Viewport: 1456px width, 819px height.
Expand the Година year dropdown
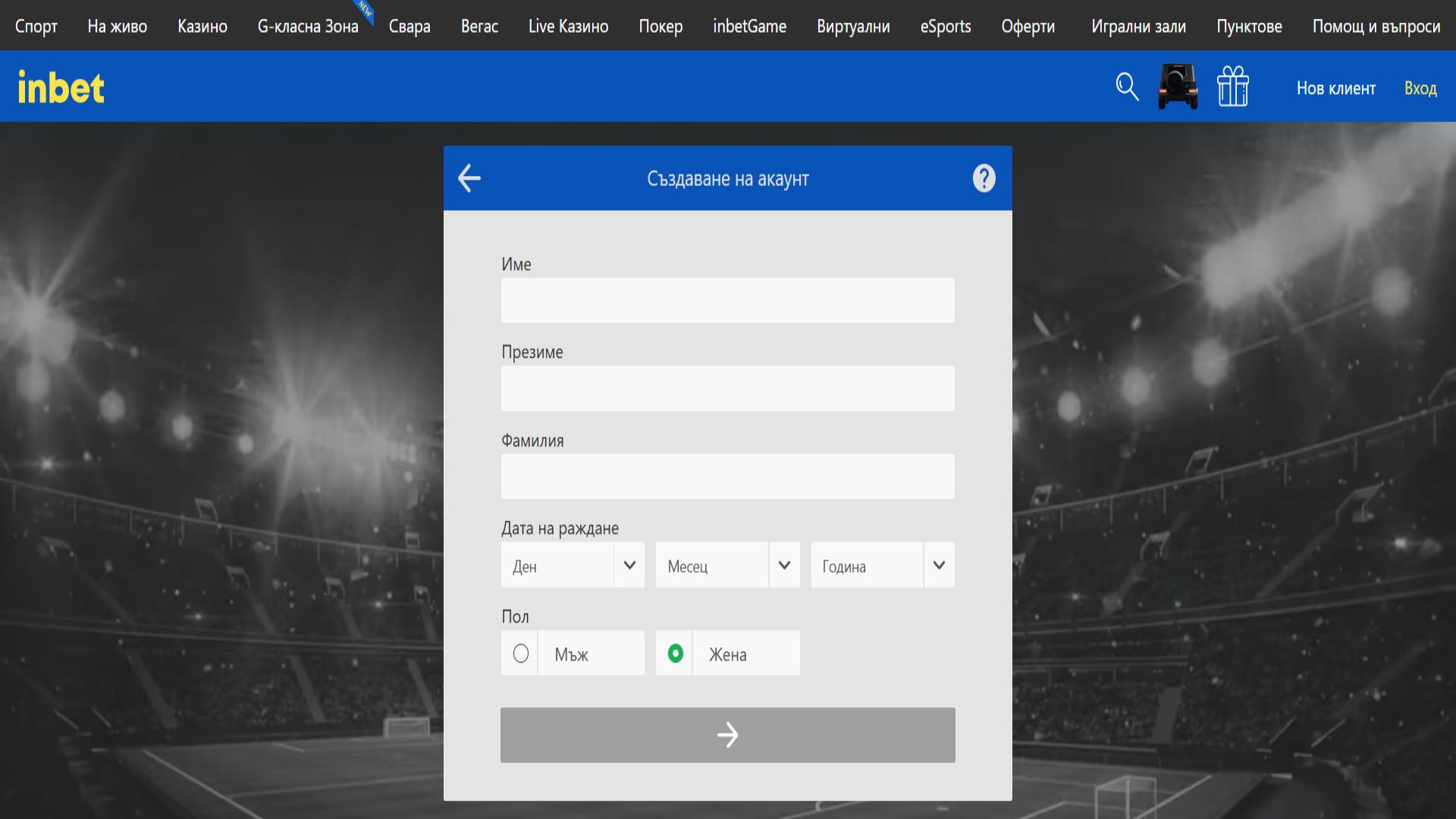tap(882, 565)
